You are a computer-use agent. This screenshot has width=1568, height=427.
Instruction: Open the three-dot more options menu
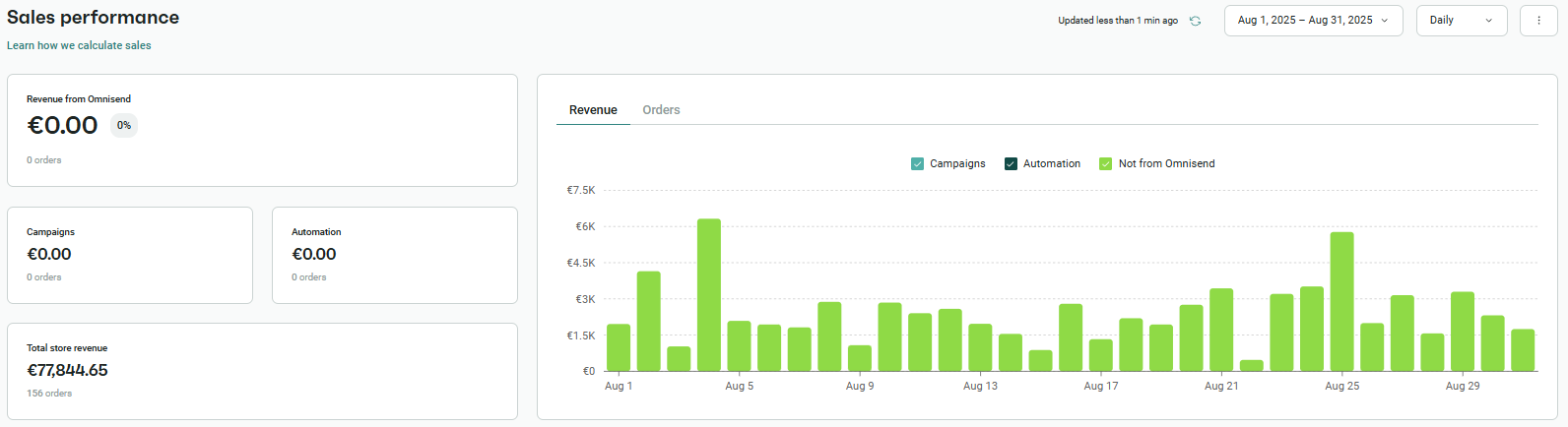[1538, 21]
